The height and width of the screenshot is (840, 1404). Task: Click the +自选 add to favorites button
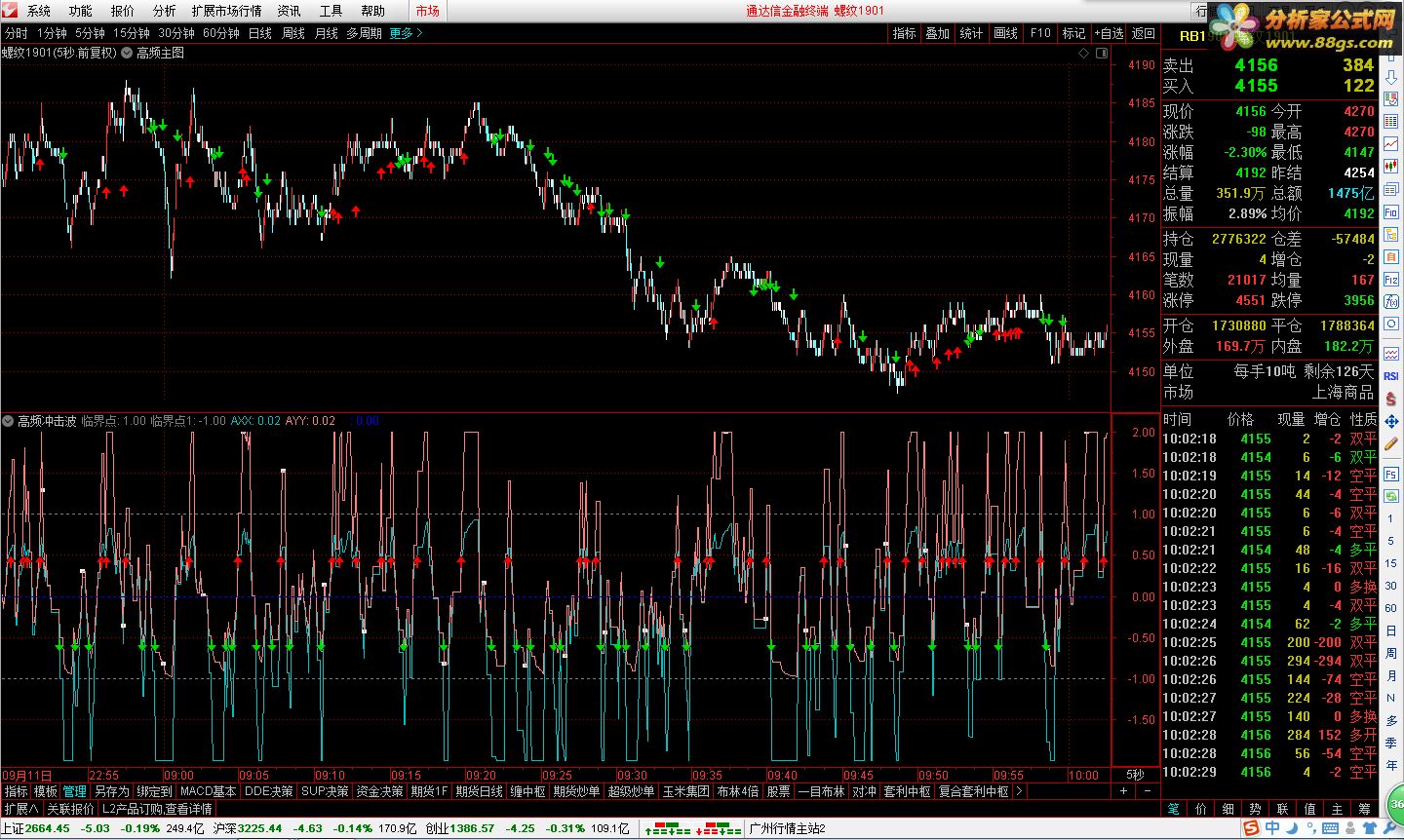point(1109,33)
